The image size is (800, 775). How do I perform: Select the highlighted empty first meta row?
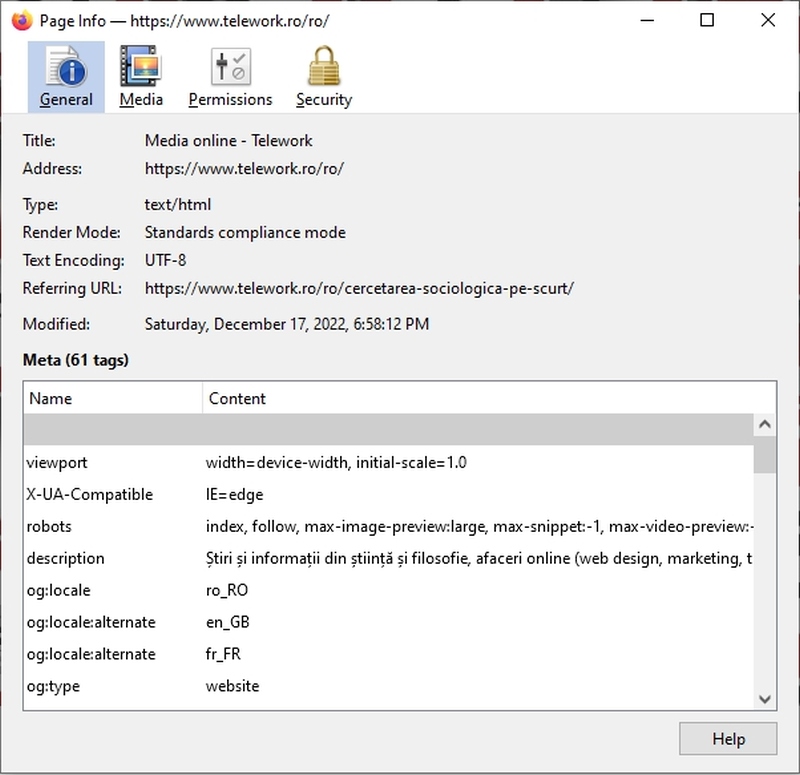click(x=389, y=430)
